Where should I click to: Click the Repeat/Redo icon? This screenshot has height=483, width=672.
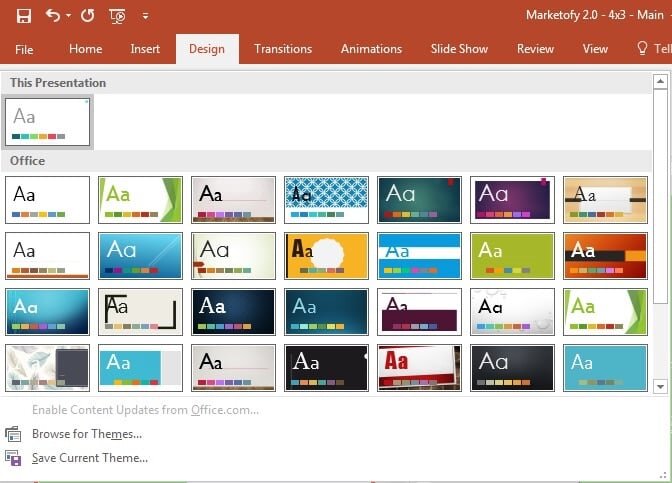[x=87, y=16]
